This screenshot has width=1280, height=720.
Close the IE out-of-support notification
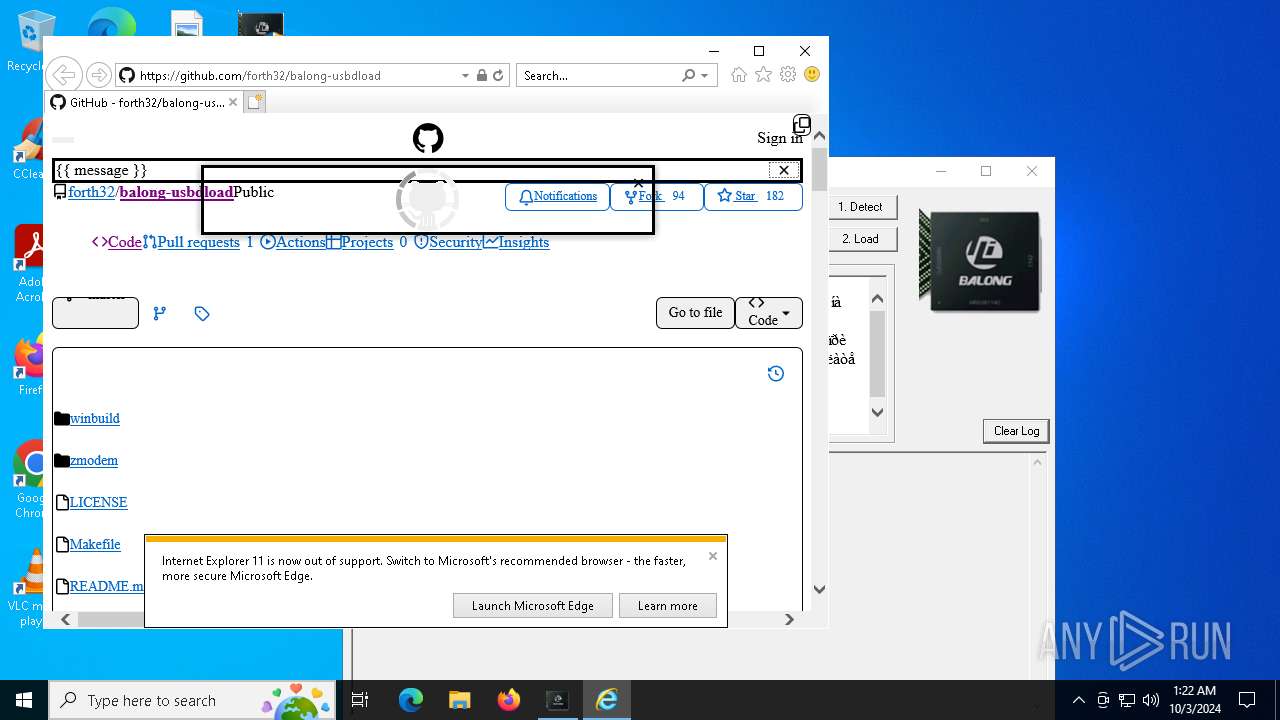click(713, 556)
